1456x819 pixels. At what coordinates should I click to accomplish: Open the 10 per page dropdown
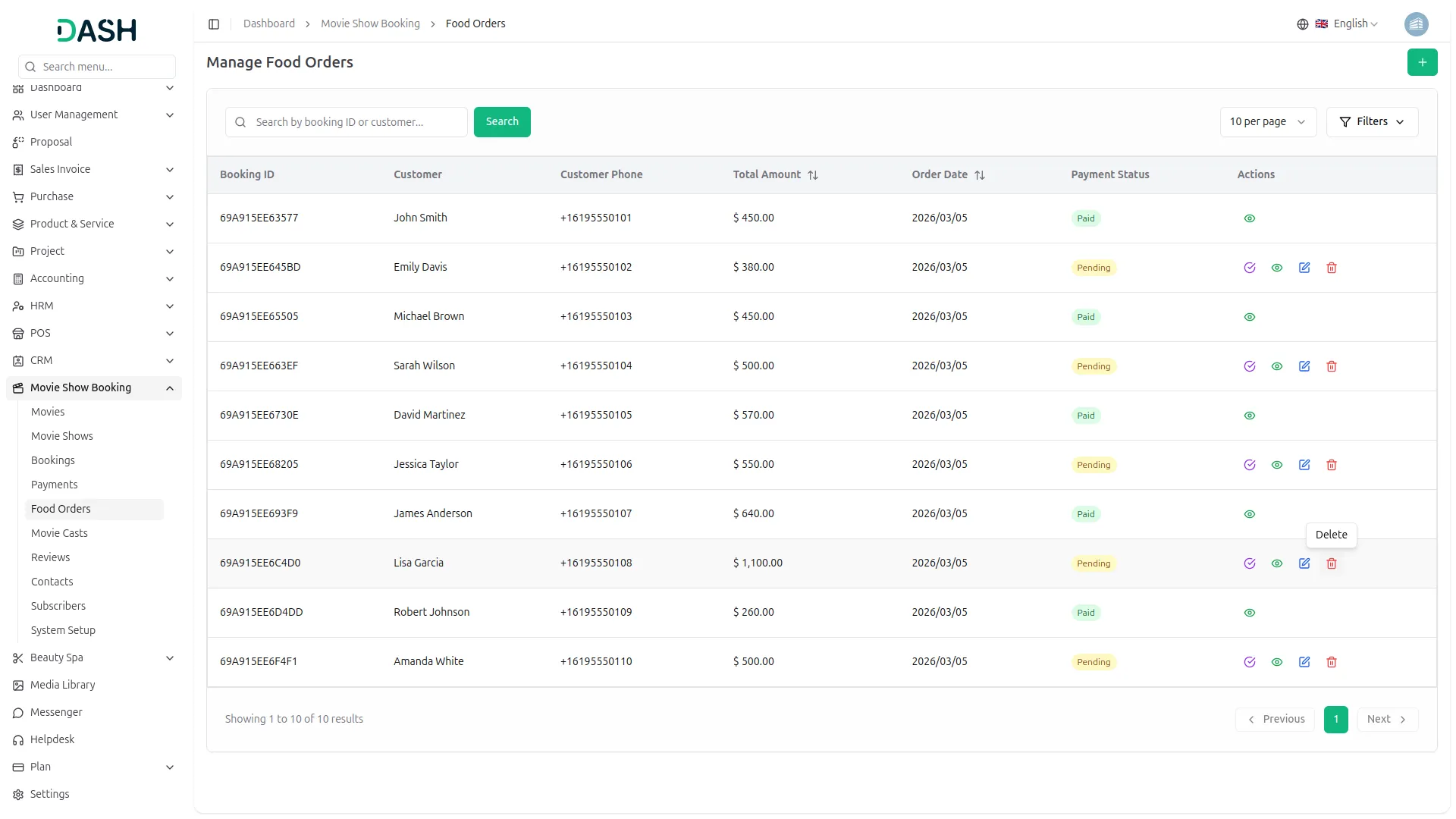(x=1267, y=121)
